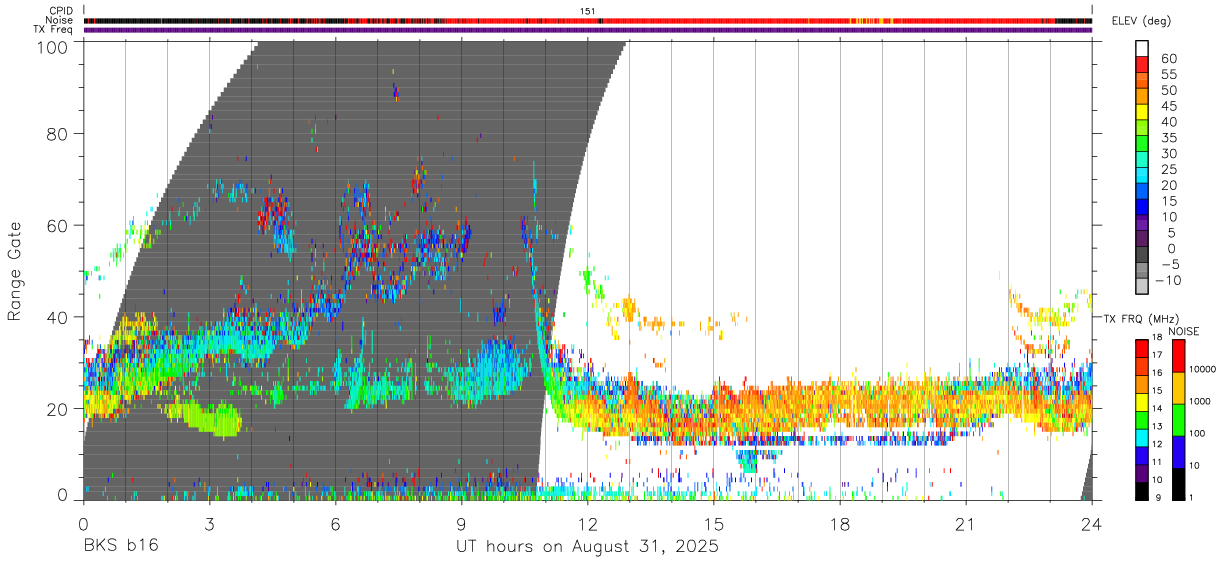Click NOISE legend label 1000
Image resolution: width=1228 pixels, height=567 pixels.
point(1202,402)
